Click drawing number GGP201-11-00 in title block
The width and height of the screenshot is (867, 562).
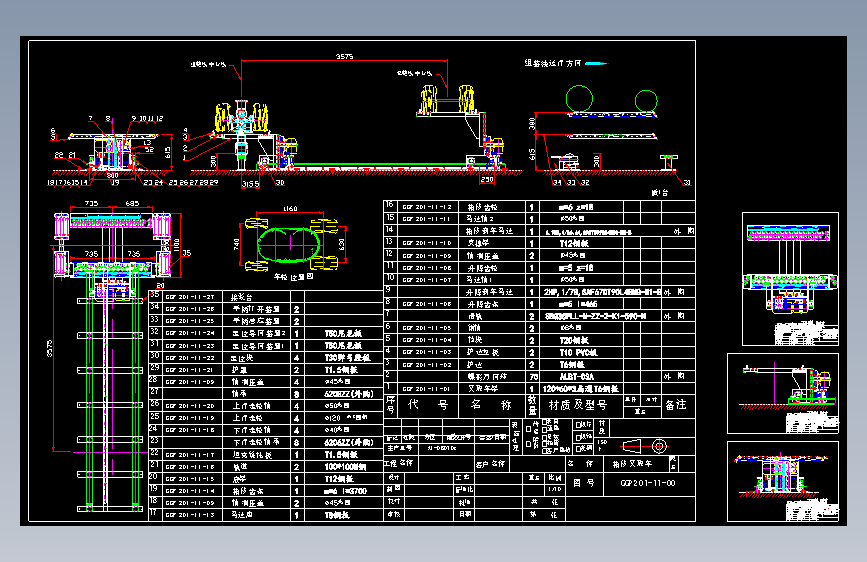click(647, 483)
